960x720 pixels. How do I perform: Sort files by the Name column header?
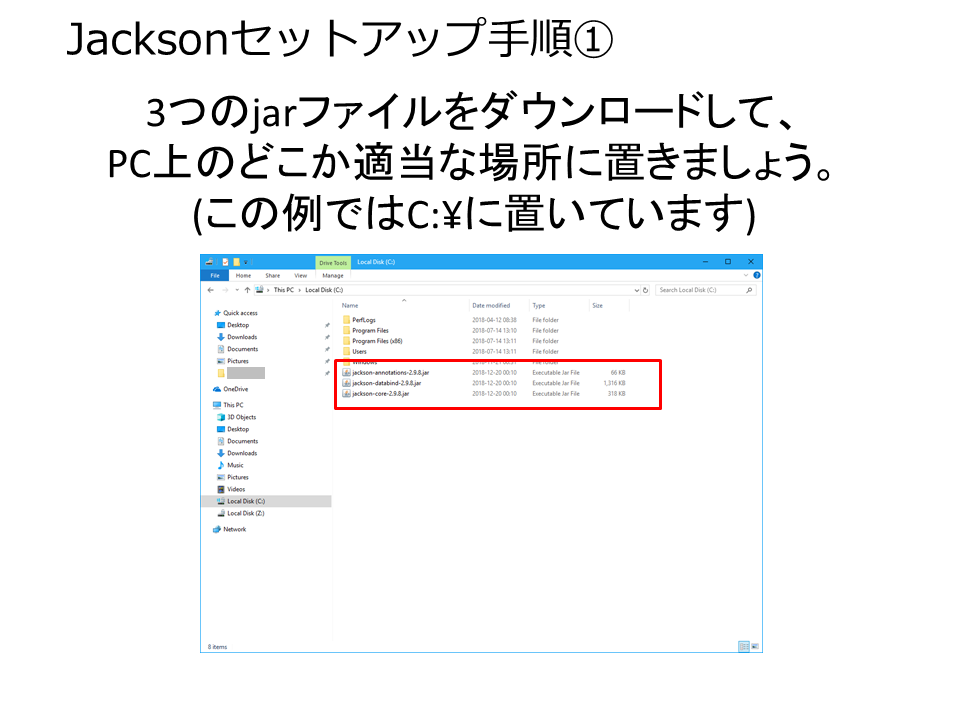[350, 306]
